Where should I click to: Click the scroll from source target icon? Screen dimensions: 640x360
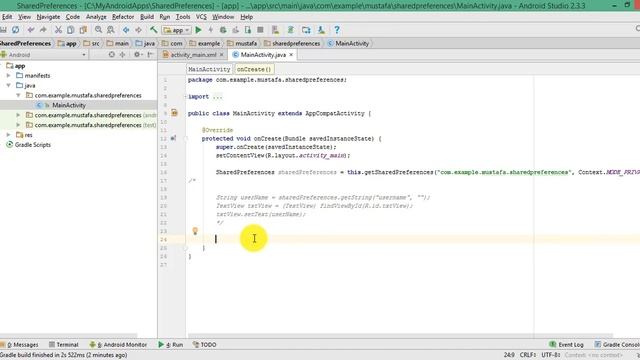[111, 55]
